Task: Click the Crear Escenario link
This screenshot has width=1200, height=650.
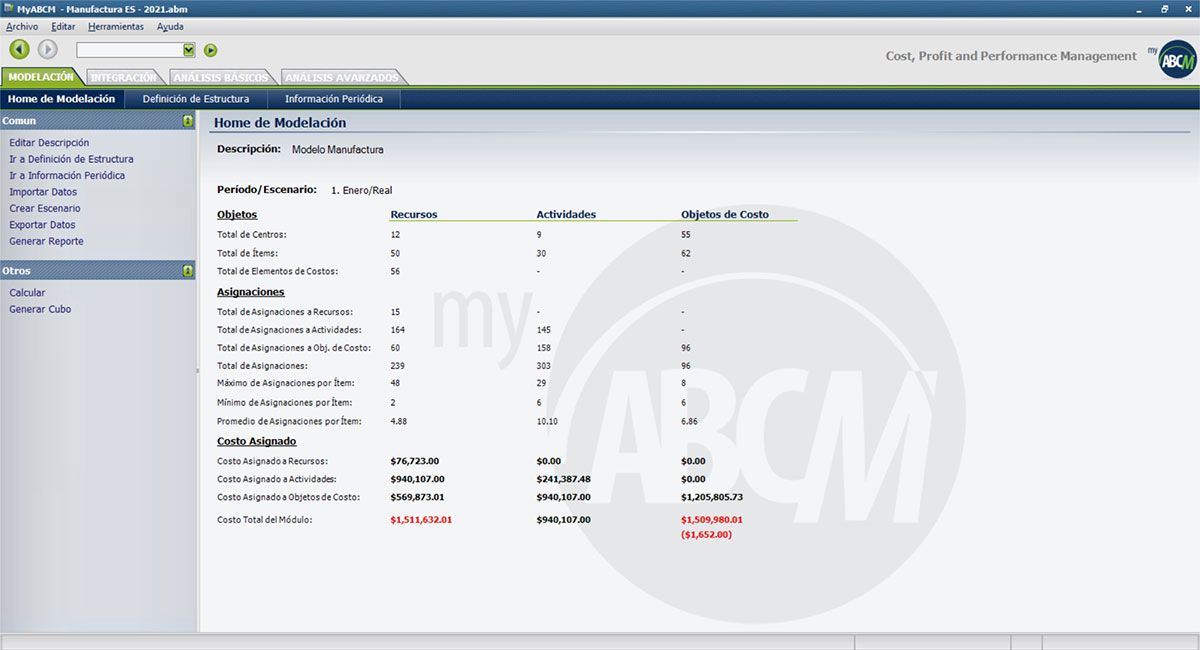Action: point(45,208)
